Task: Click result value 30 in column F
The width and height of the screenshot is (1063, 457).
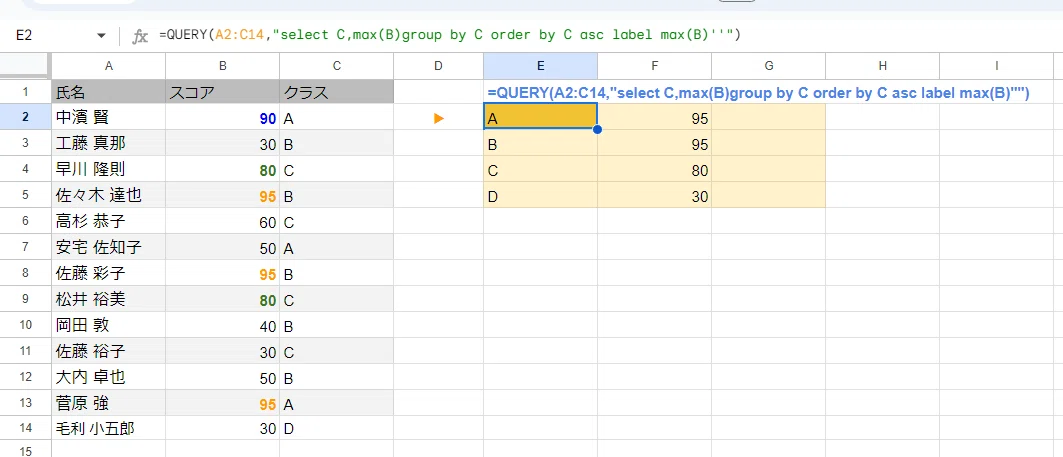Action: click(x=654, y=195)
